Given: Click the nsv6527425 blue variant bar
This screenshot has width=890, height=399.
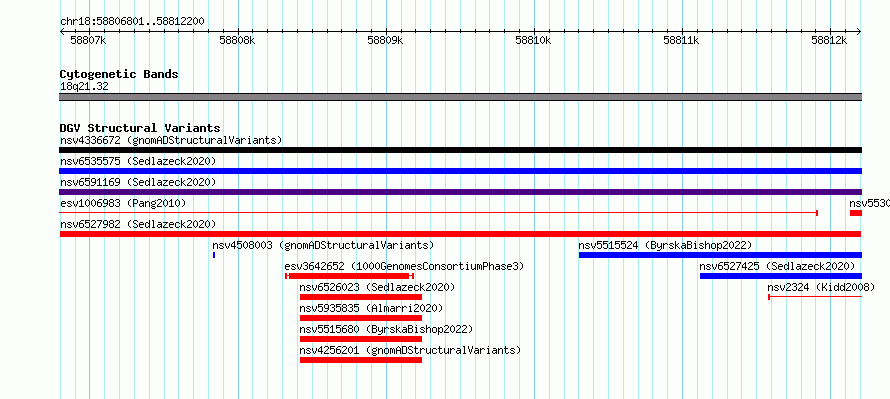Looking at the screenshot, I should (780, 276).
